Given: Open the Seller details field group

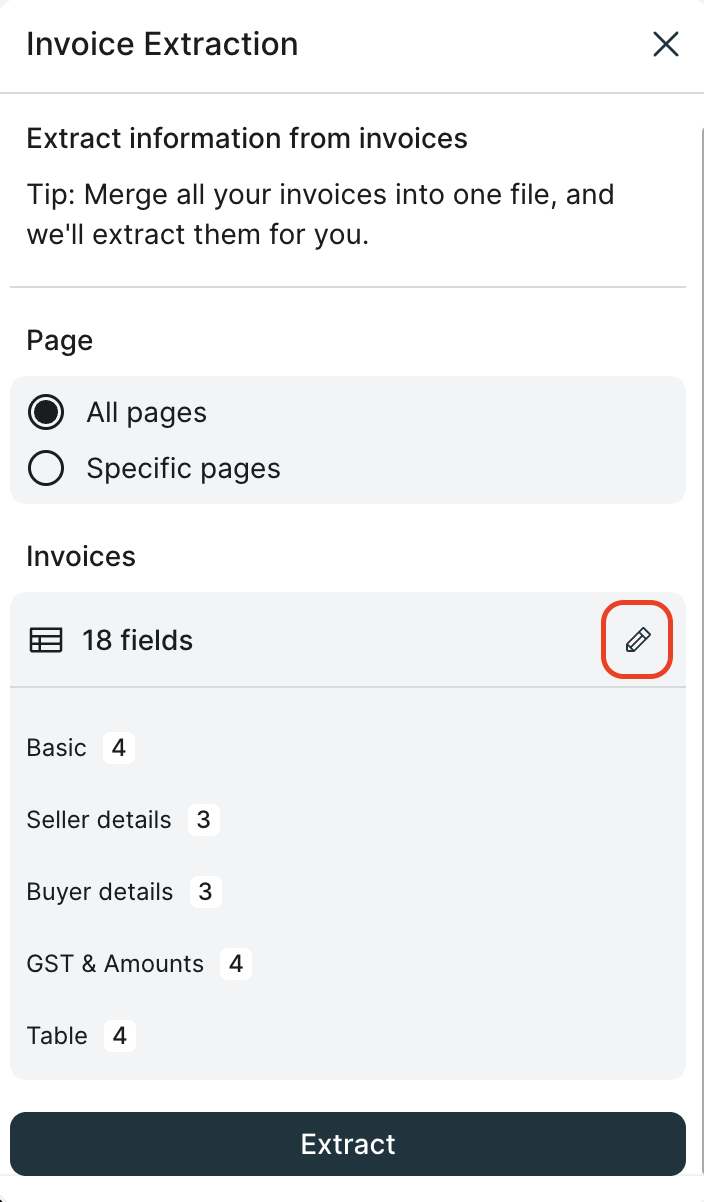Looking at the screenshot, I should click(98, 819).
